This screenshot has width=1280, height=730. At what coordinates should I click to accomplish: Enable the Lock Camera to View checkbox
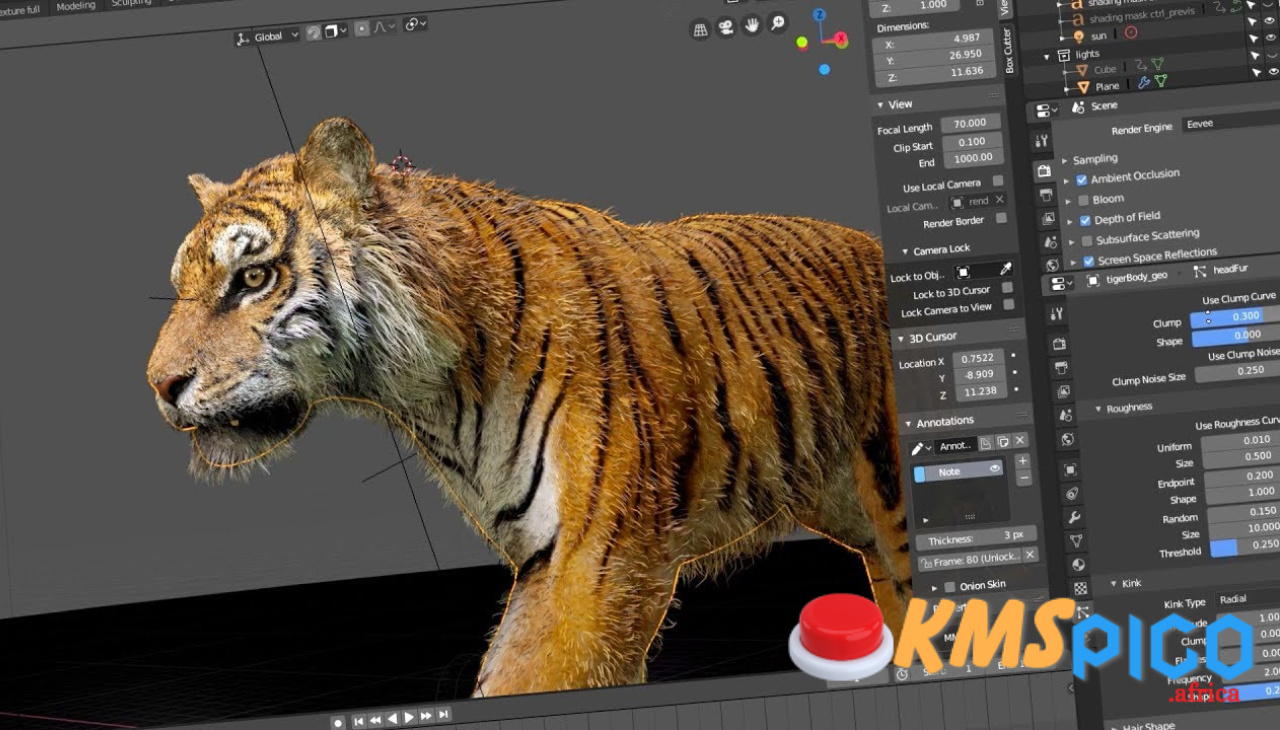pos(1008,304)
